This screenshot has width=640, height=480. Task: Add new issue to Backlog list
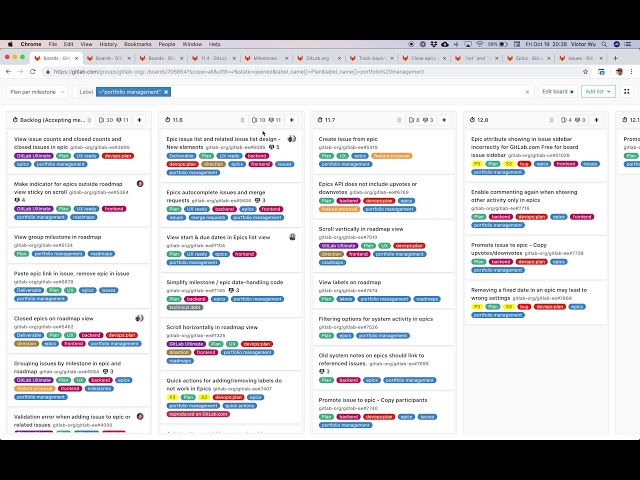pyautogui.click(x=140, y=120)
